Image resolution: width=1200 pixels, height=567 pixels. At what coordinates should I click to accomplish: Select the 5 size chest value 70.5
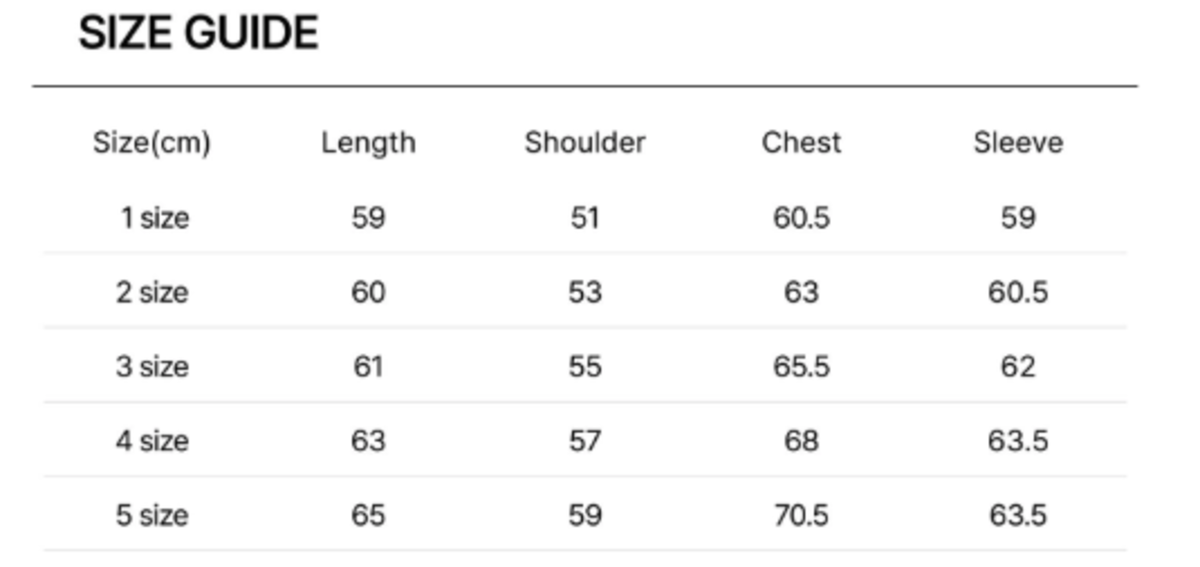(801, 515)
